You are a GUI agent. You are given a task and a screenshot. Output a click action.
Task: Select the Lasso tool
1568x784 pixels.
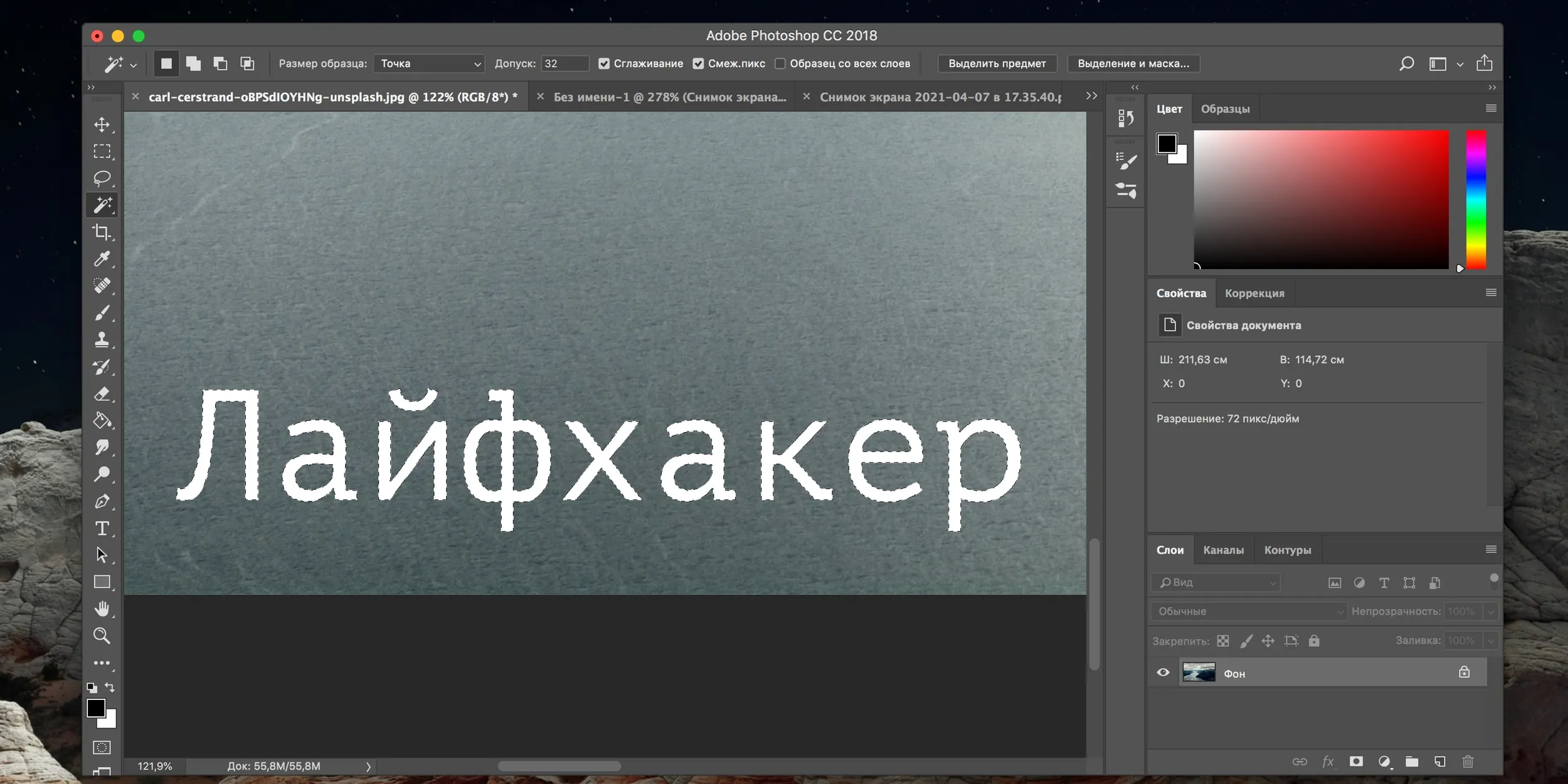pyautogui.click(x=102, y=178)
